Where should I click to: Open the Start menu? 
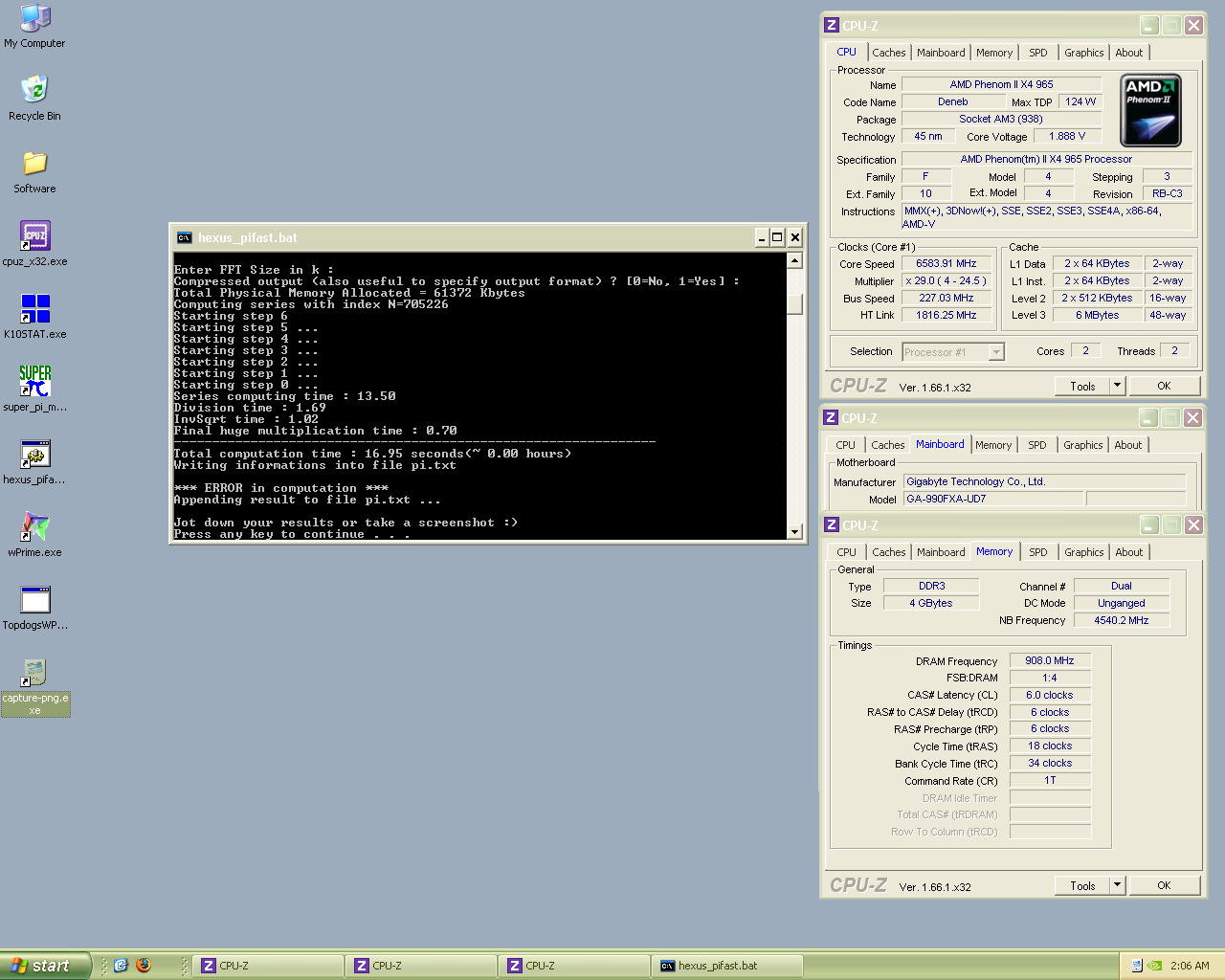(x=46, y=966)
